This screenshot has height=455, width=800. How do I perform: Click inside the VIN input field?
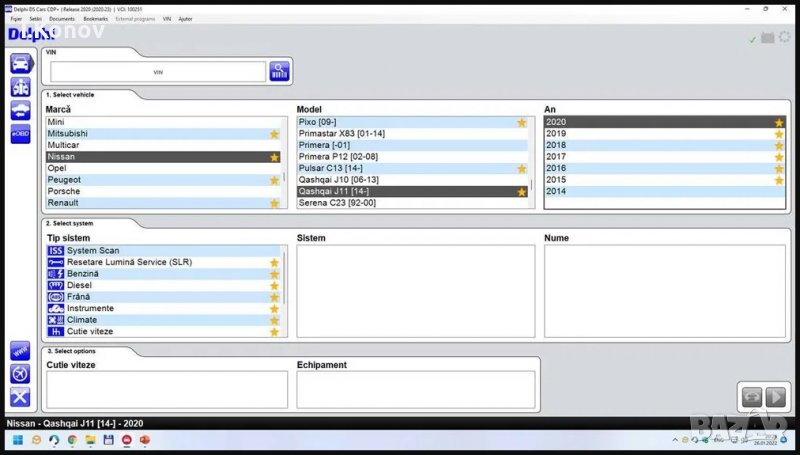[157, 72]
